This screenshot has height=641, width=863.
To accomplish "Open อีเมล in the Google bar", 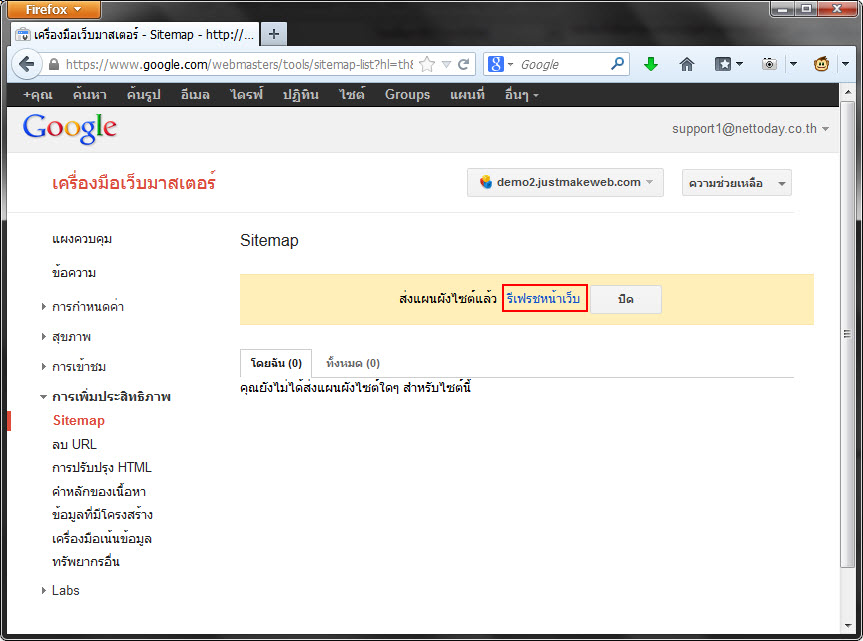I will pos(195,95).
